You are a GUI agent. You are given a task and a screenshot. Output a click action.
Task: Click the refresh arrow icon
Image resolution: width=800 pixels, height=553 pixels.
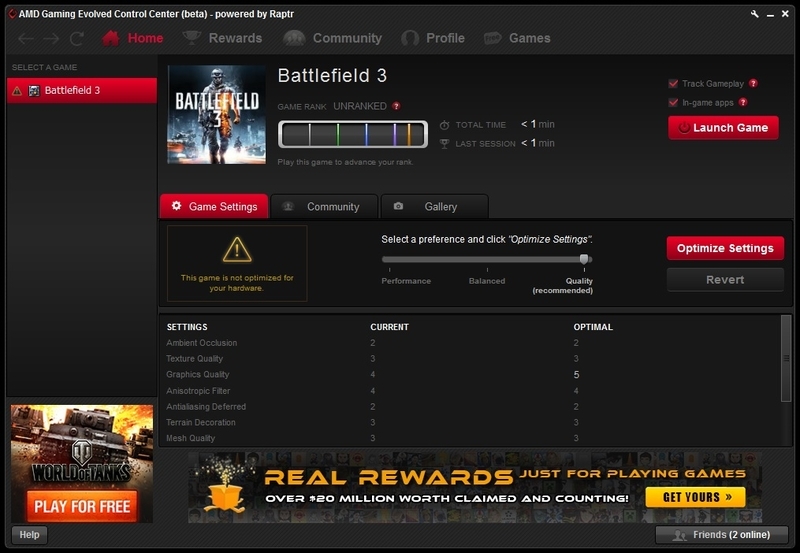click(77, 38)
